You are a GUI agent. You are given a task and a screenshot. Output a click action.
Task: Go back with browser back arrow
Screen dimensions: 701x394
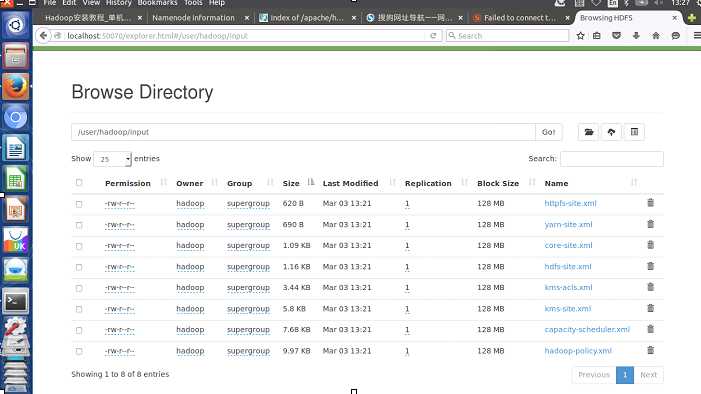(x=43, y=35)
